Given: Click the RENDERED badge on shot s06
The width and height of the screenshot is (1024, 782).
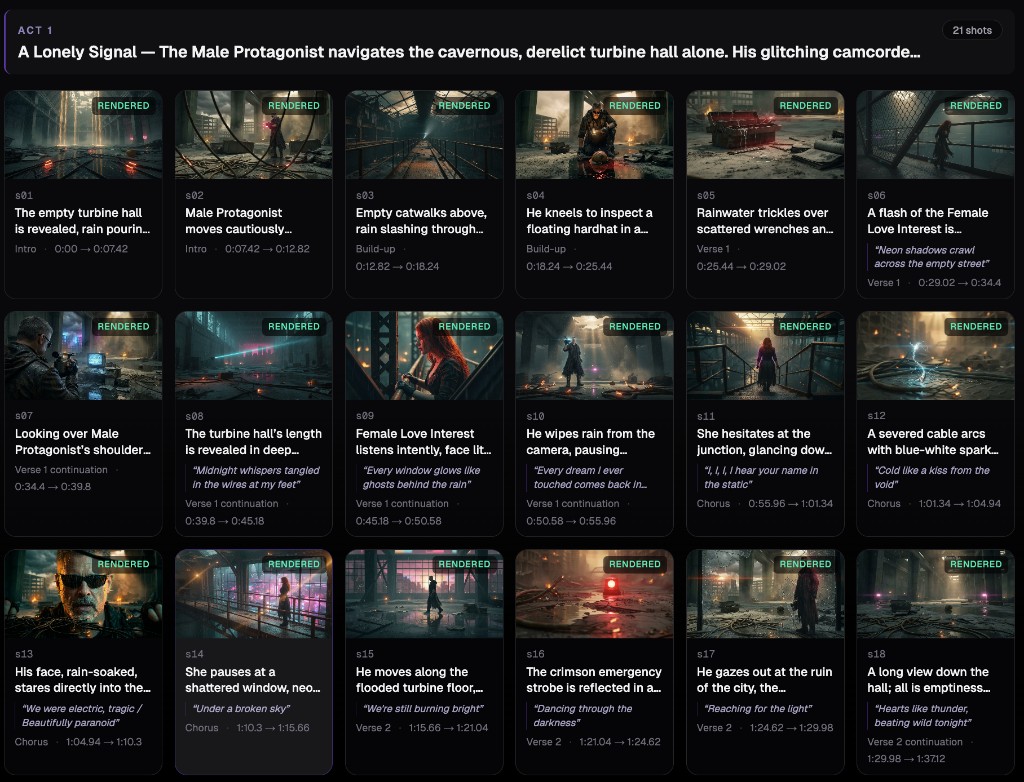Looking at the screenshot, I should click(977, 105).
